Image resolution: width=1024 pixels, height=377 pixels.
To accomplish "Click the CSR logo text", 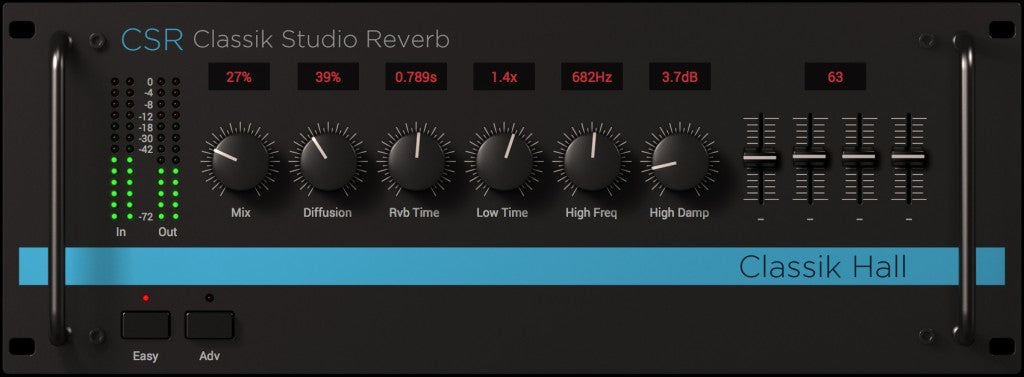I will tap(152, 41).
